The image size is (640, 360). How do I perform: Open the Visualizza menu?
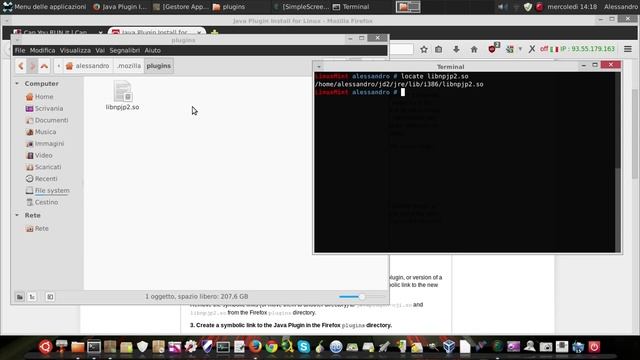75,50
